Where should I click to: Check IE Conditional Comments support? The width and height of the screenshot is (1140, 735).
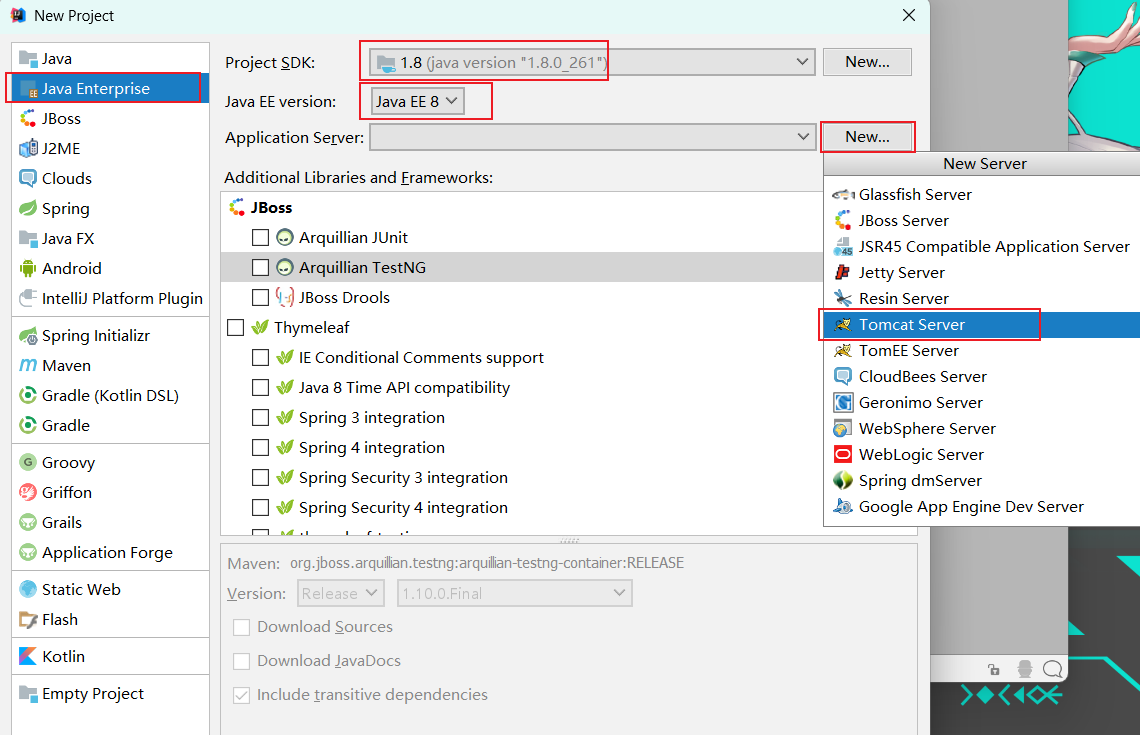260,358
